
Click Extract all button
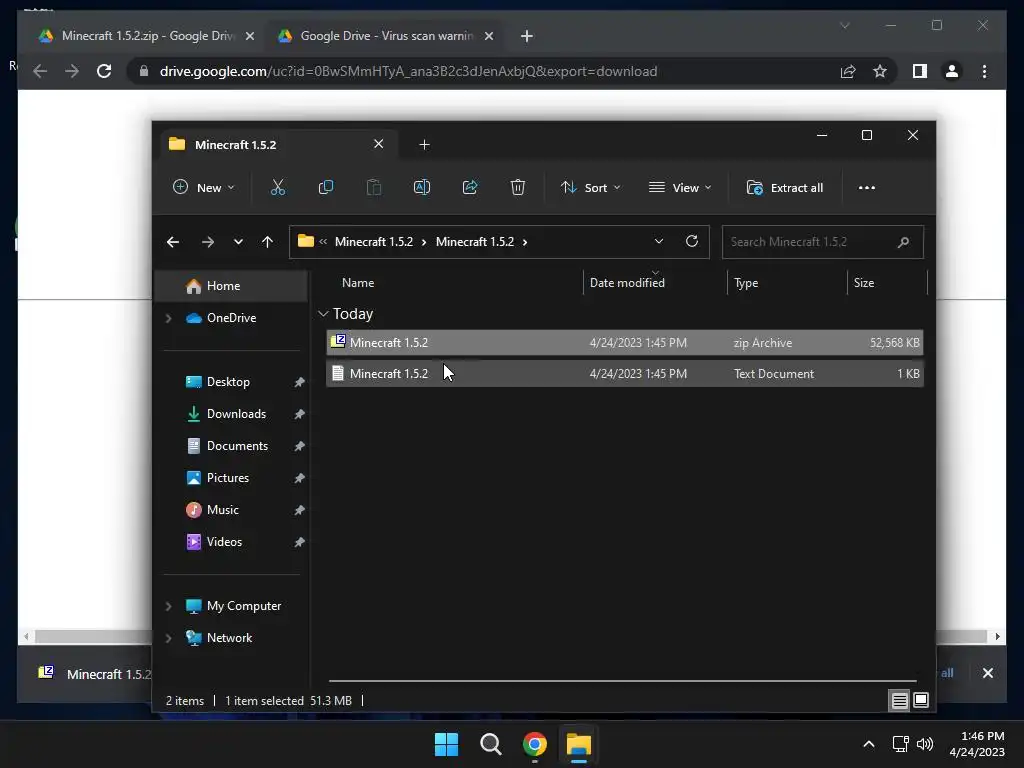point(784,187)
